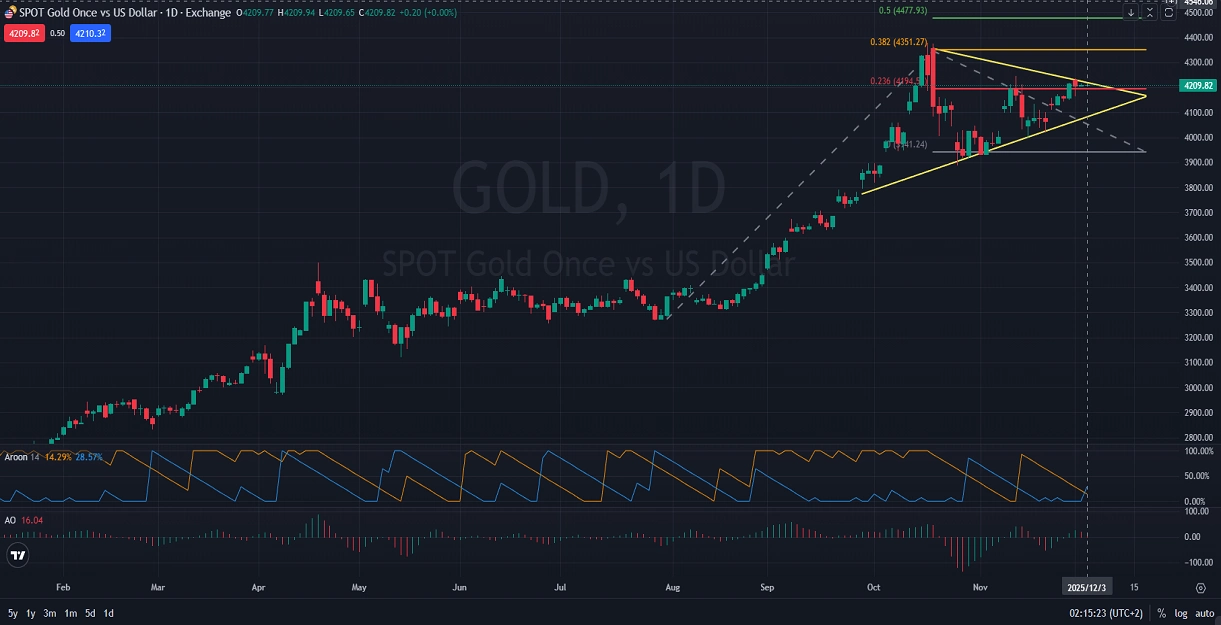Click the red sell price 4209.82 button

click(x=24, y=33)
